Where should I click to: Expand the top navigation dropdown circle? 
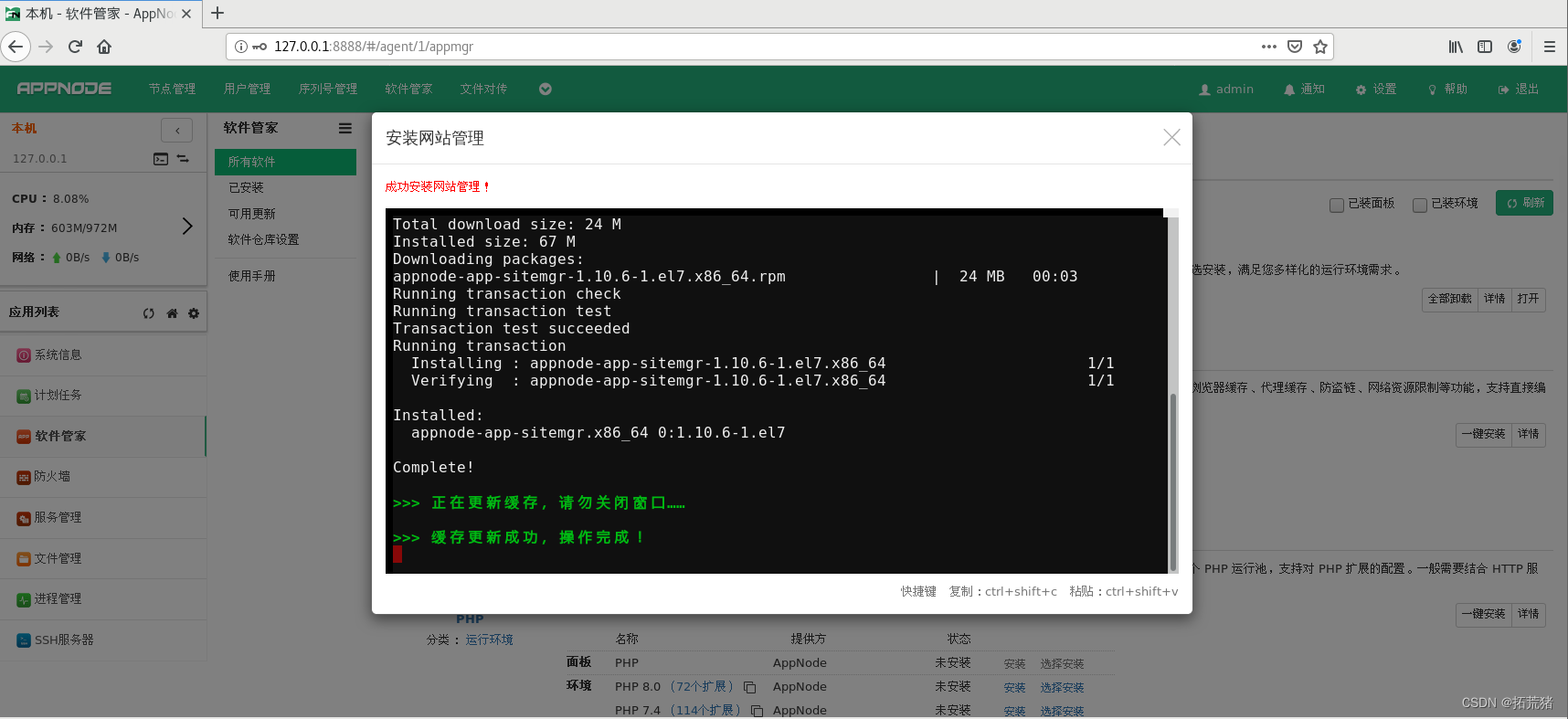click(546, 89)
